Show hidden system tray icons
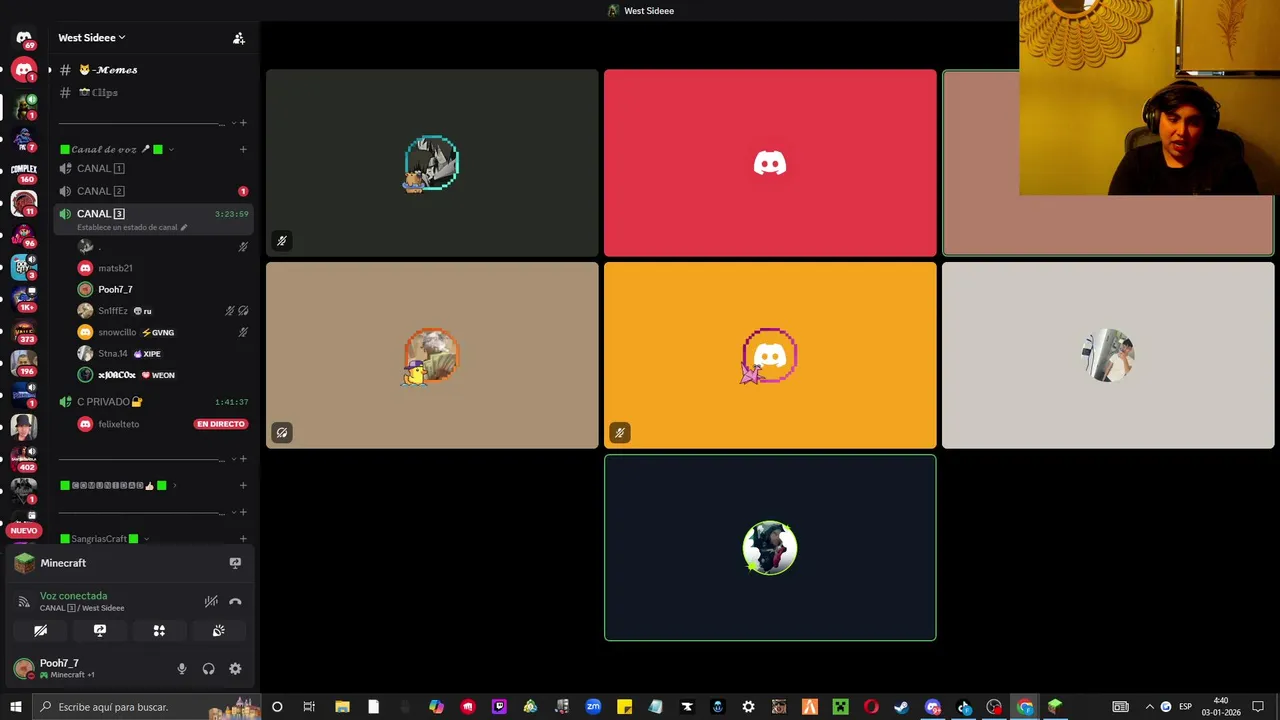Screen dimensions: 1280x720 [x=1149, y=707]
